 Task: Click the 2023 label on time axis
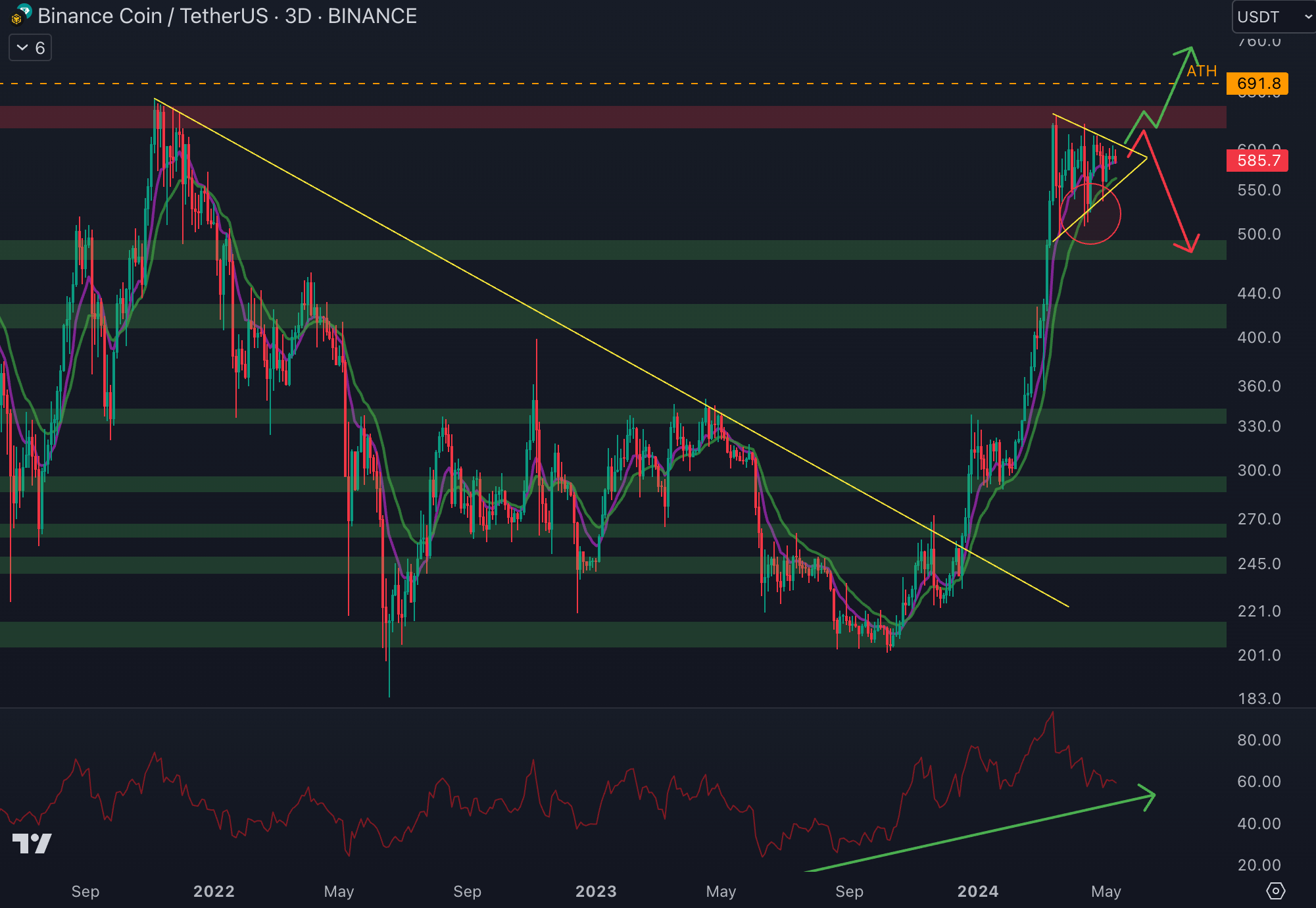pos(596,891)
